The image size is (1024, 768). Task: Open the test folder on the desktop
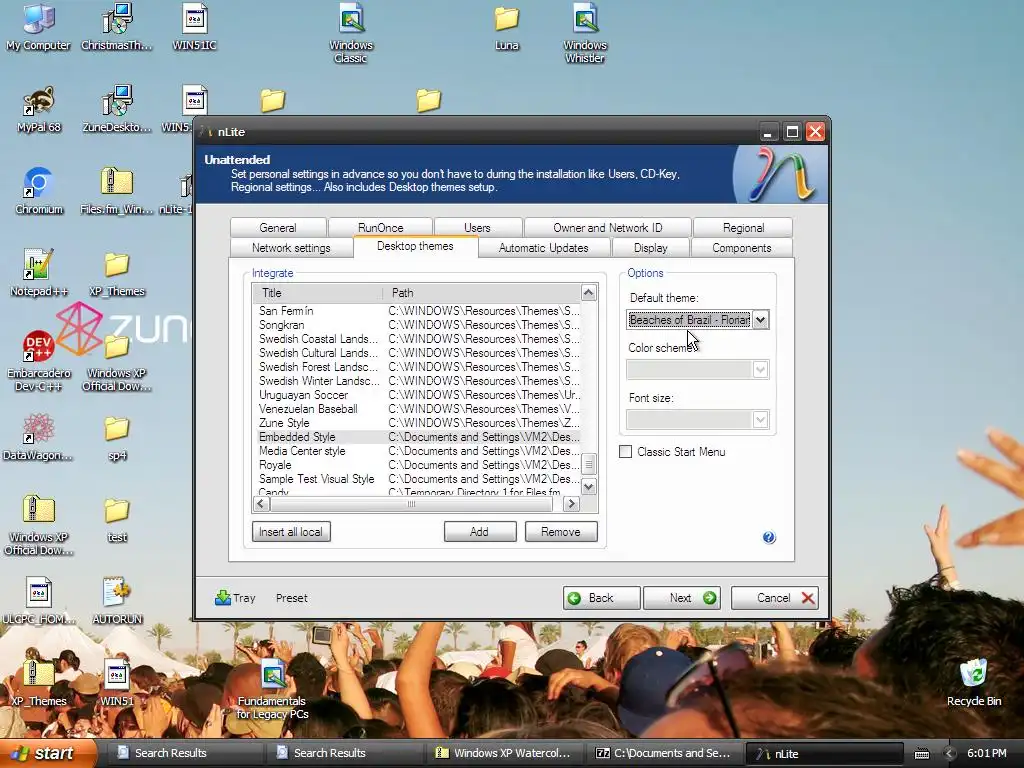117,520
